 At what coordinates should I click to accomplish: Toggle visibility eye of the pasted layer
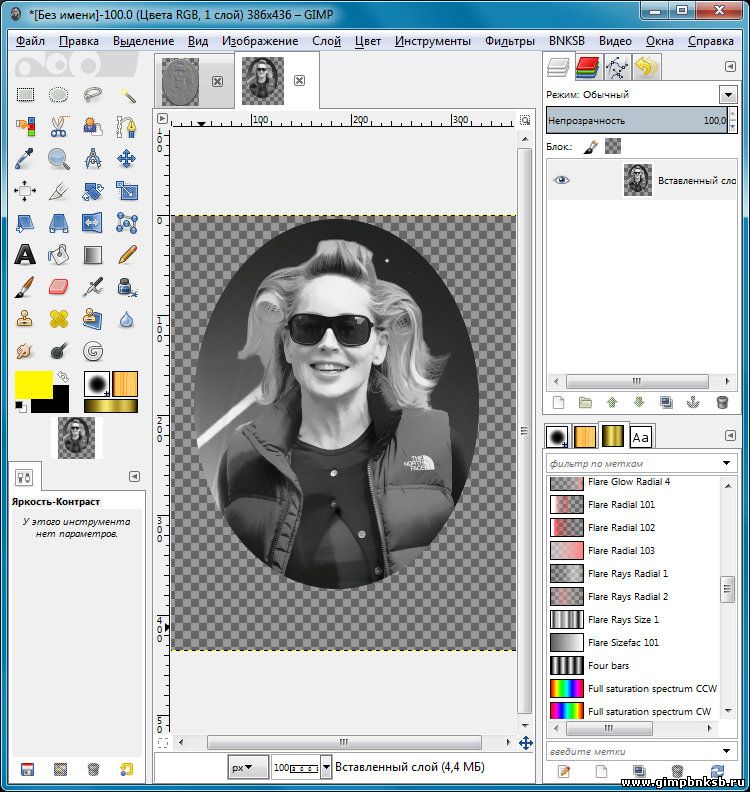pyautogui.click(x=562, y=180)
